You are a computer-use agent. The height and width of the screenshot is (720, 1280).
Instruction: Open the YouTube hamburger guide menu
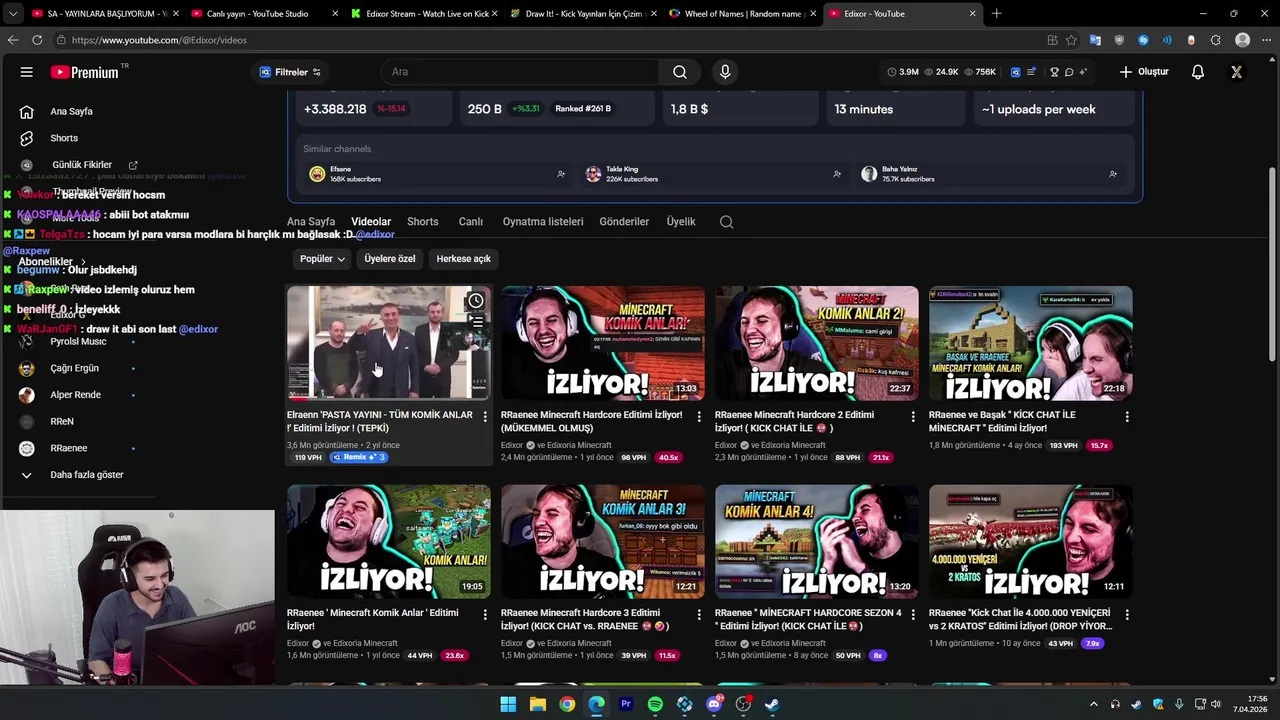click(x=27, y=72)
